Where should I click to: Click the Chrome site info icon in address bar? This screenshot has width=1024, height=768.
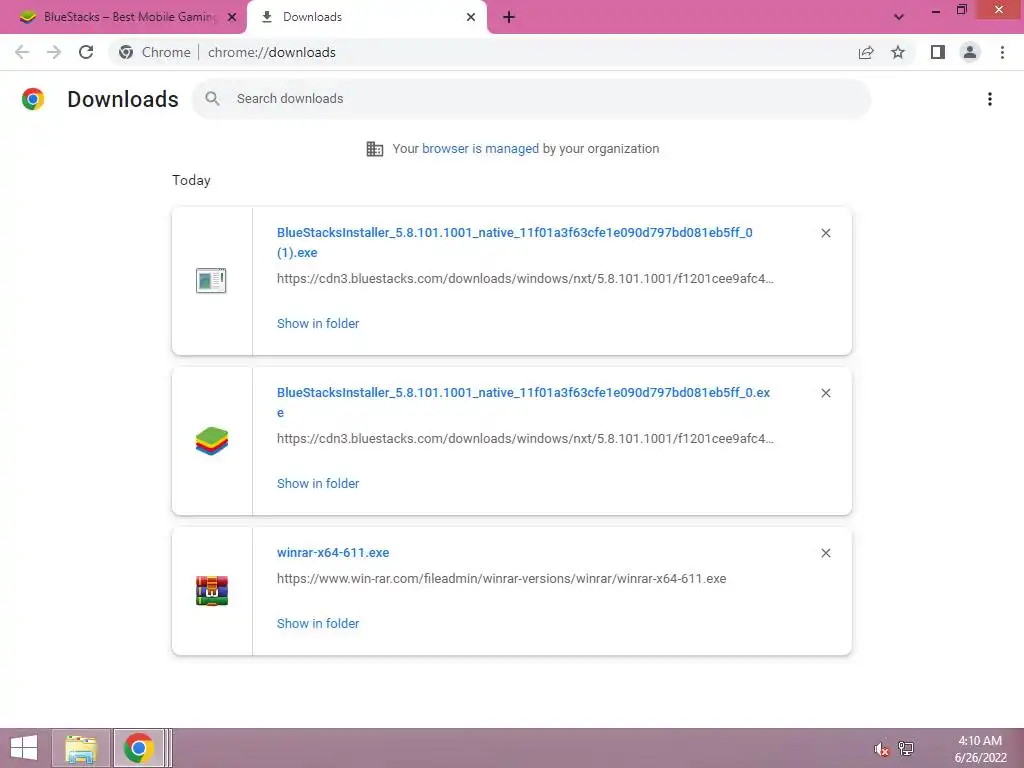pos(126,52)
